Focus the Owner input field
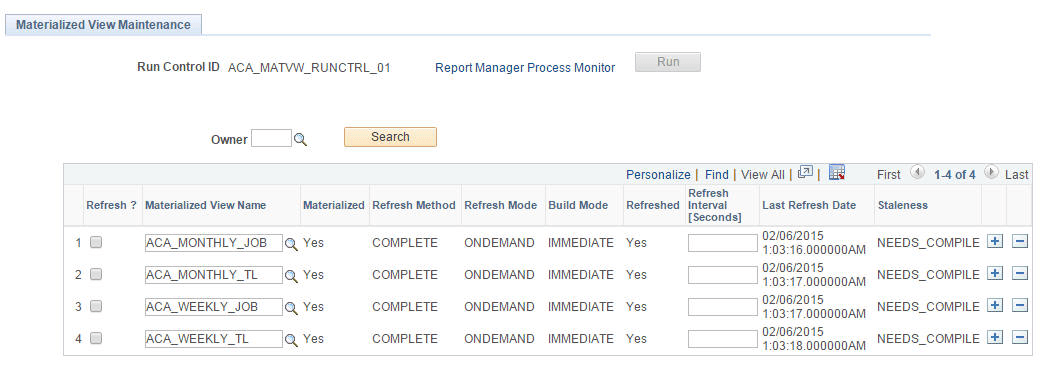 coord(271,139)
